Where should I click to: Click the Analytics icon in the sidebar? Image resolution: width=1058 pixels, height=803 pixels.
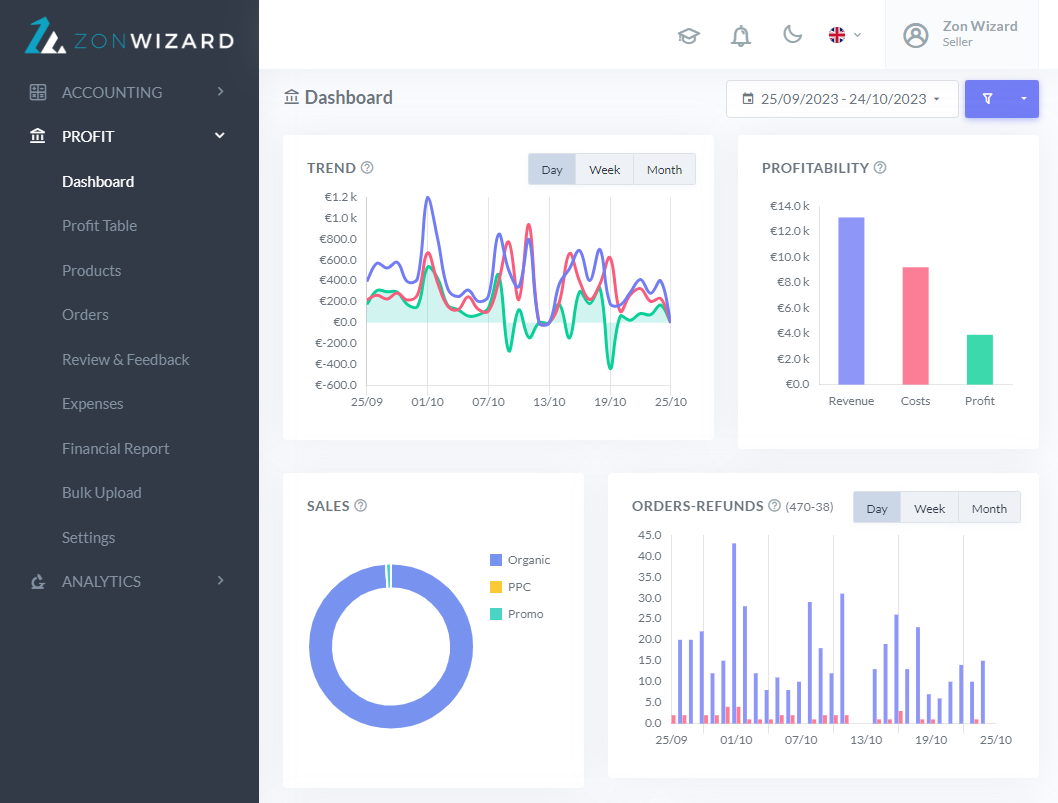tap(38, 581)
